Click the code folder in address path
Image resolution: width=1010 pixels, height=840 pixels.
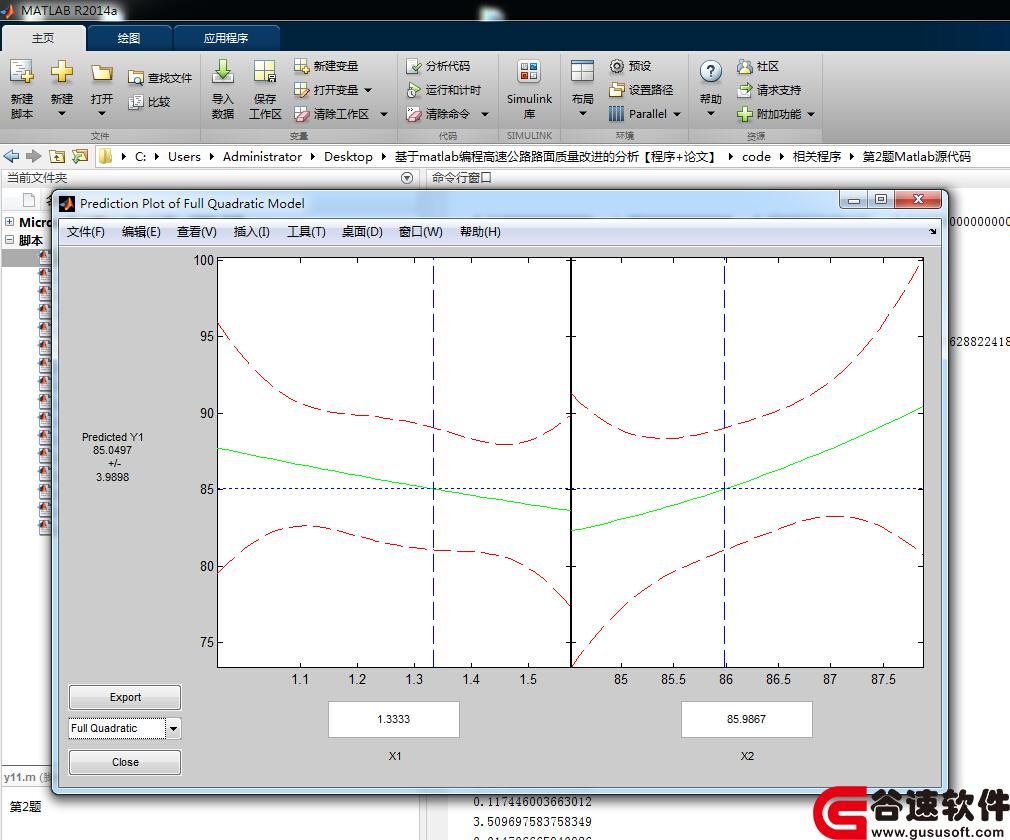tap(756, 157)
